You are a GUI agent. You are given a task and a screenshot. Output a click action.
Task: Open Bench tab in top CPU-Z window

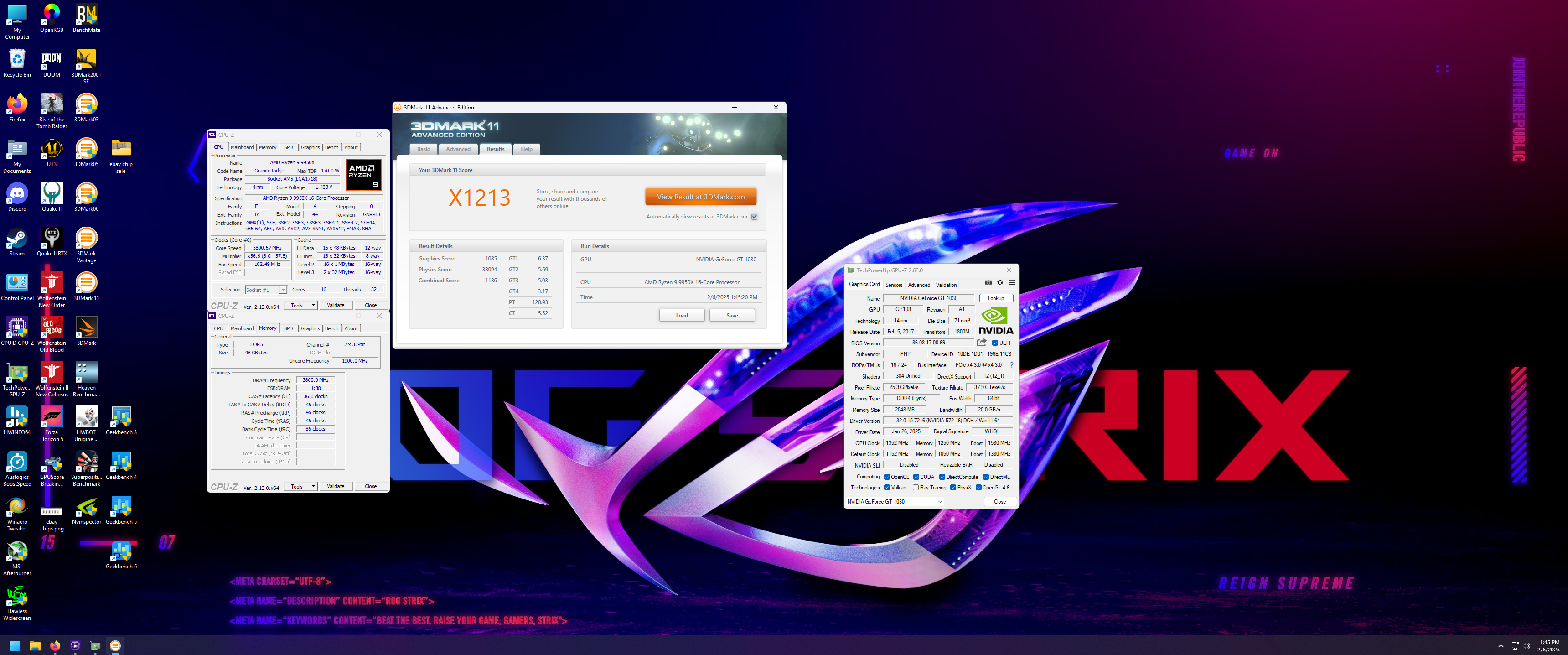[332, 147]
